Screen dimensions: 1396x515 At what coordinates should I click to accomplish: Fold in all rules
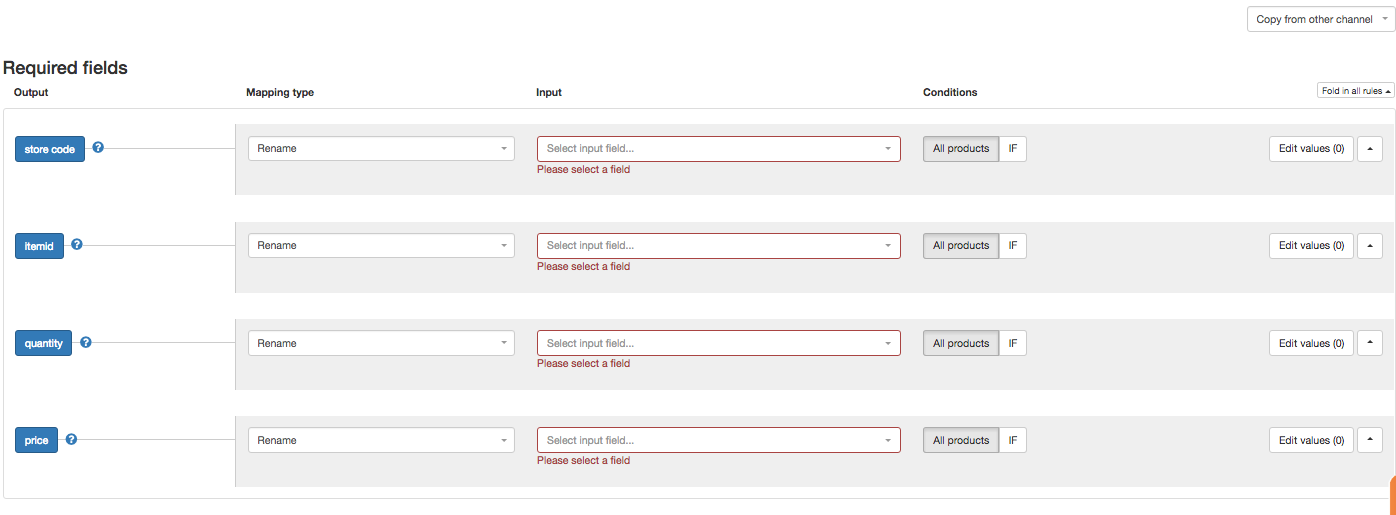coord(1355,91)
